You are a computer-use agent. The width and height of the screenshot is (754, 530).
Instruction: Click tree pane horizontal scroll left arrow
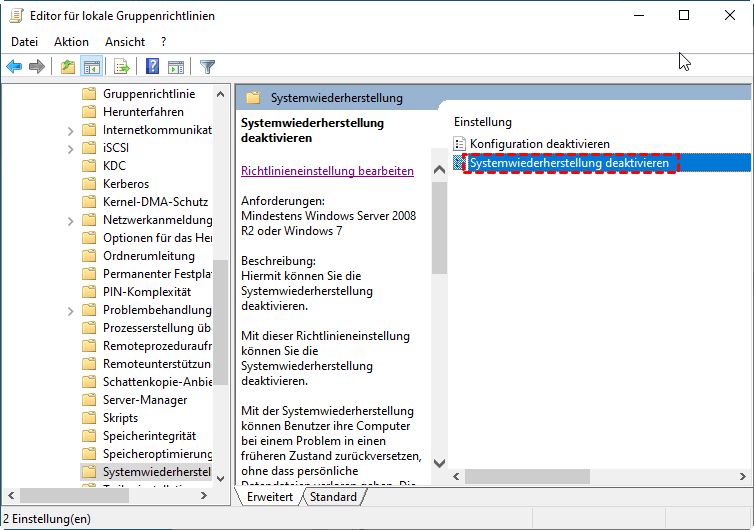[11, 495]
